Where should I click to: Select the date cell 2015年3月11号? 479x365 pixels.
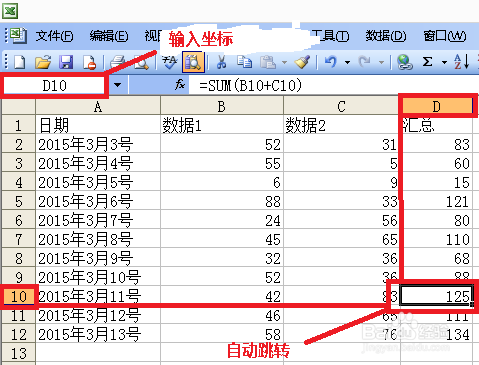point(98,296)
